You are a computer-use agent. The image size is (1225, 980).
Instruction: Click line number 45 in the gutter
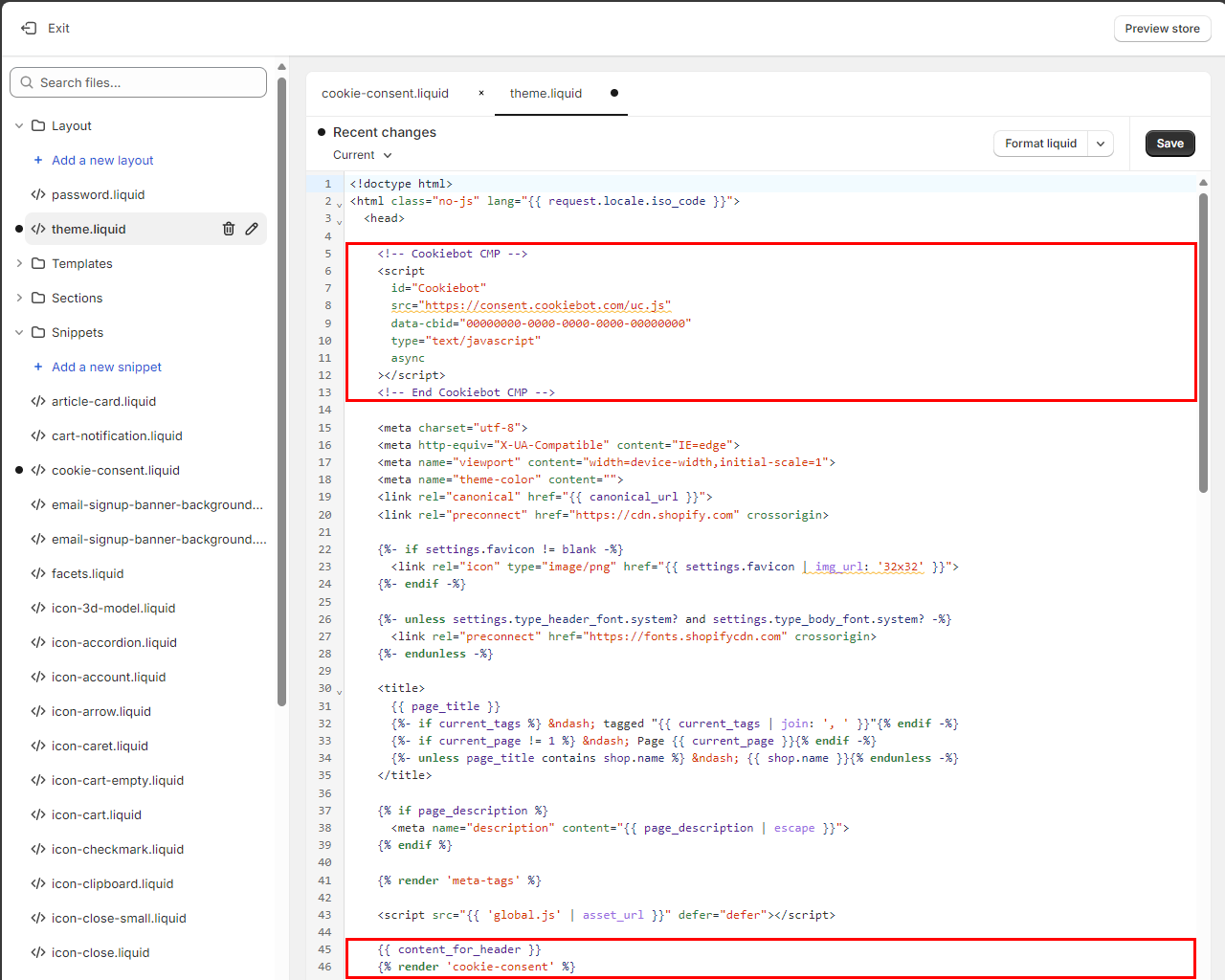coord(324,949)
